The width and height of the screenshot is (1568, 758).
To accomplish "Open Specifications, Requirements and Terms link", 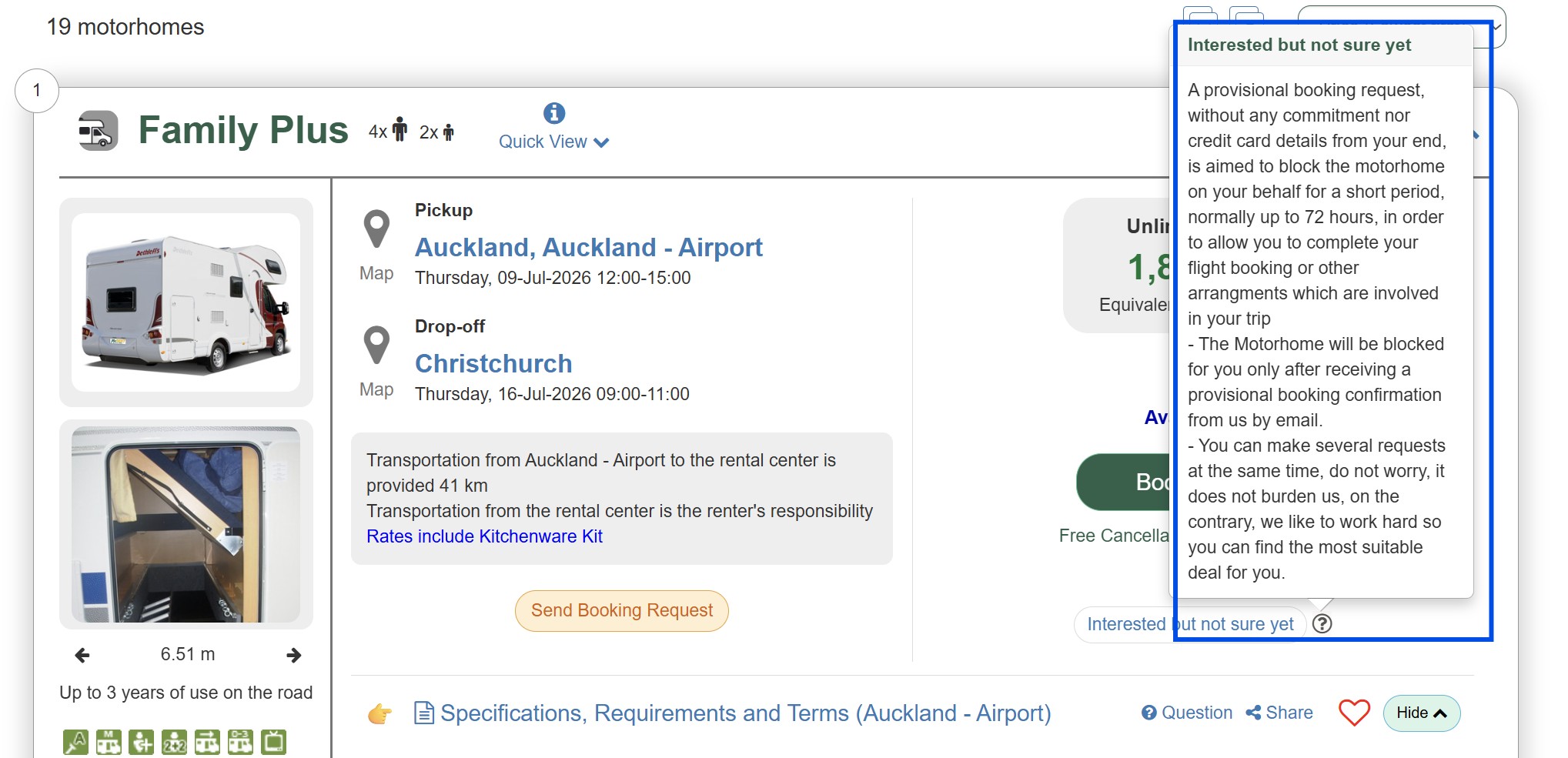I will tap(744, 713).
